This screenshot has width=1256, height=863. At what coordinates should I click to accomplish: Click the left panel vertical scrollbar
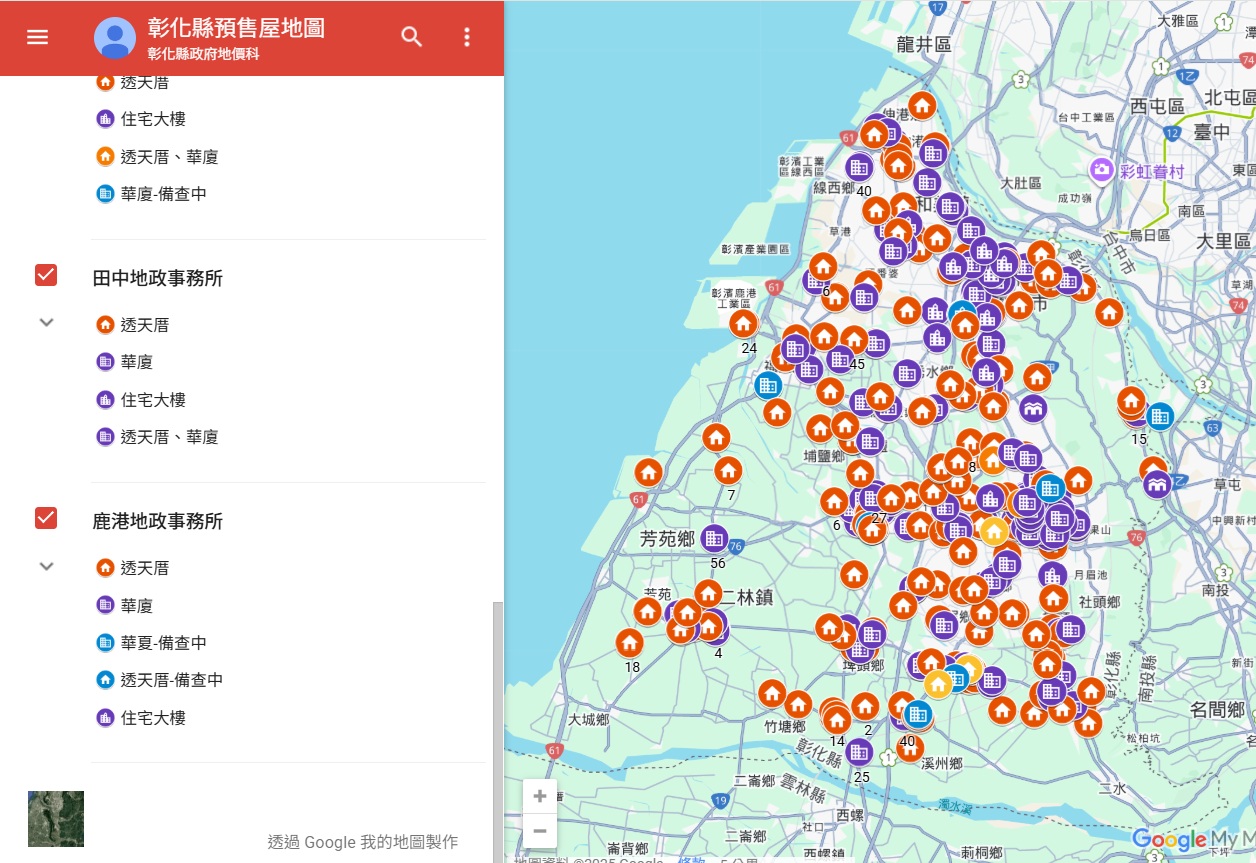497,730
